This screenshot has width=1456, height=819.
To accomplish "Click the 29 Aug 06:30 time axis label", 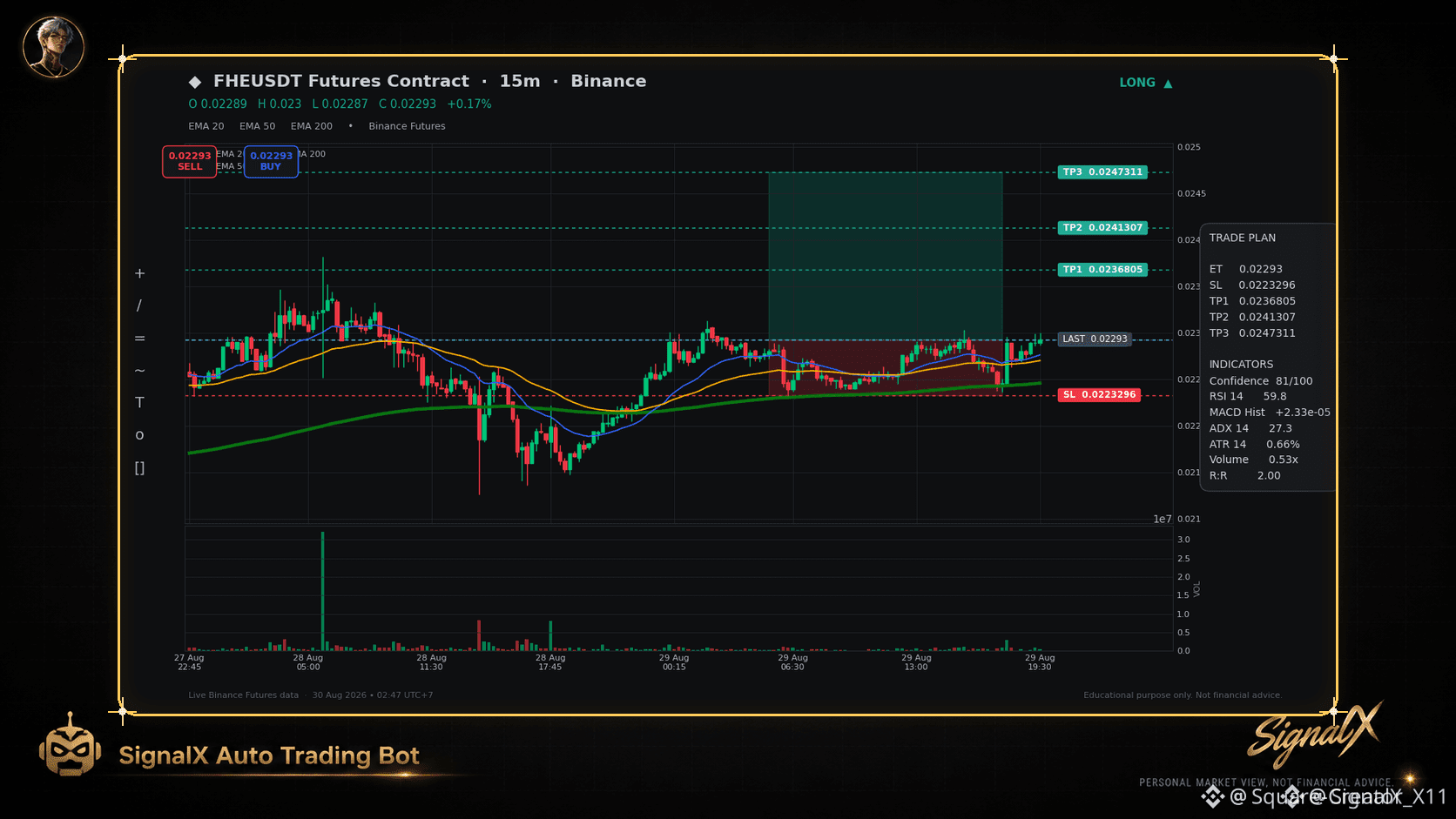I will (792, 662).
